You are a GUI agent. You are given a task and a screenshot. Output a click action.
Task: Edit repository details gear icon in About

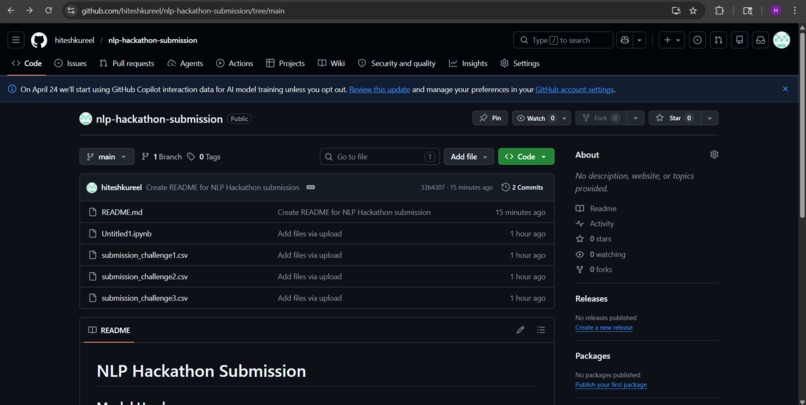pyautogui.click(x=714, y=155)
